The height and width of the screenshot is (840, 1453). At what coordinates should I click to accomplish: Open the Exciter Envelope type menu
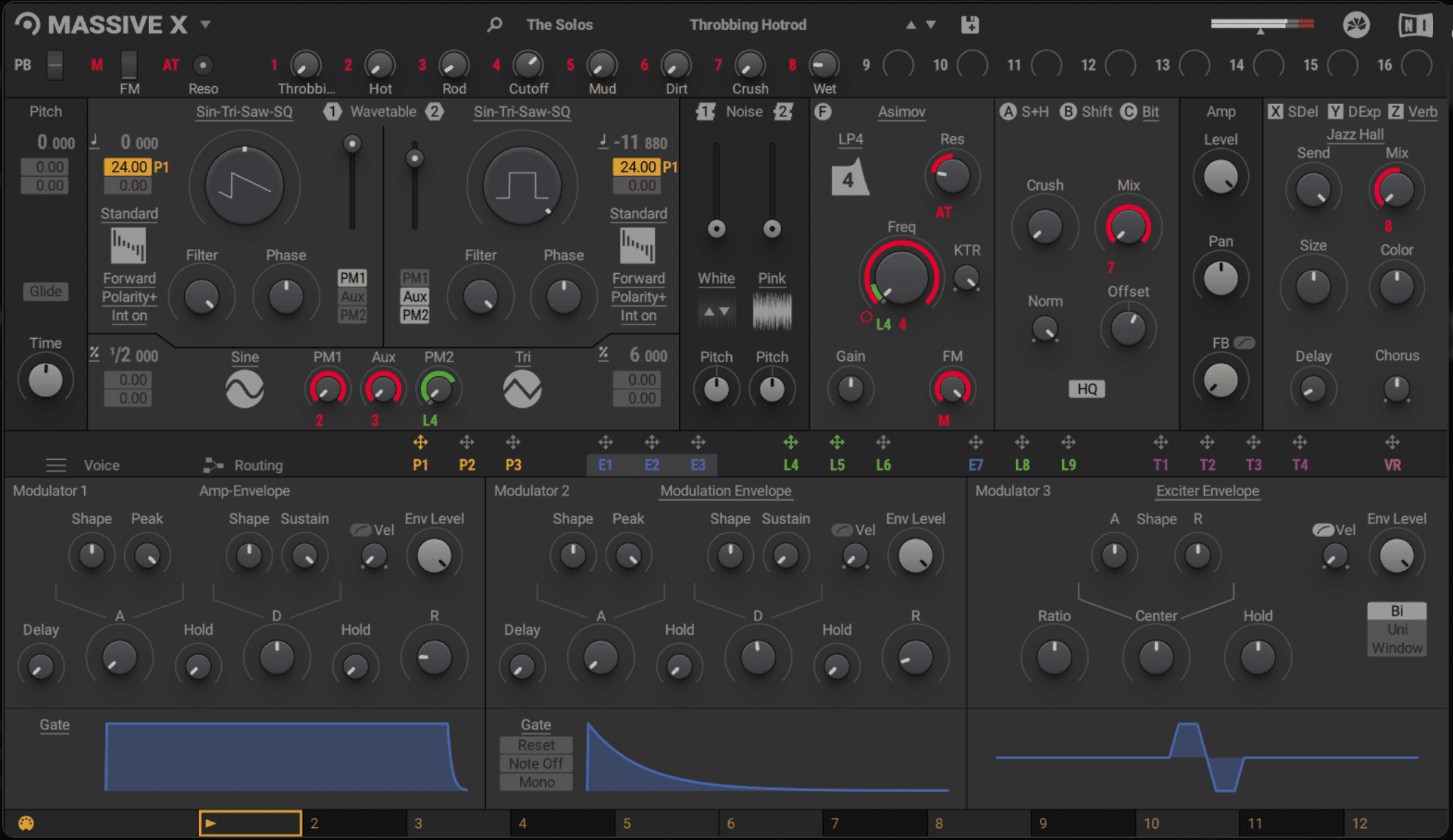pos(1208,491)
